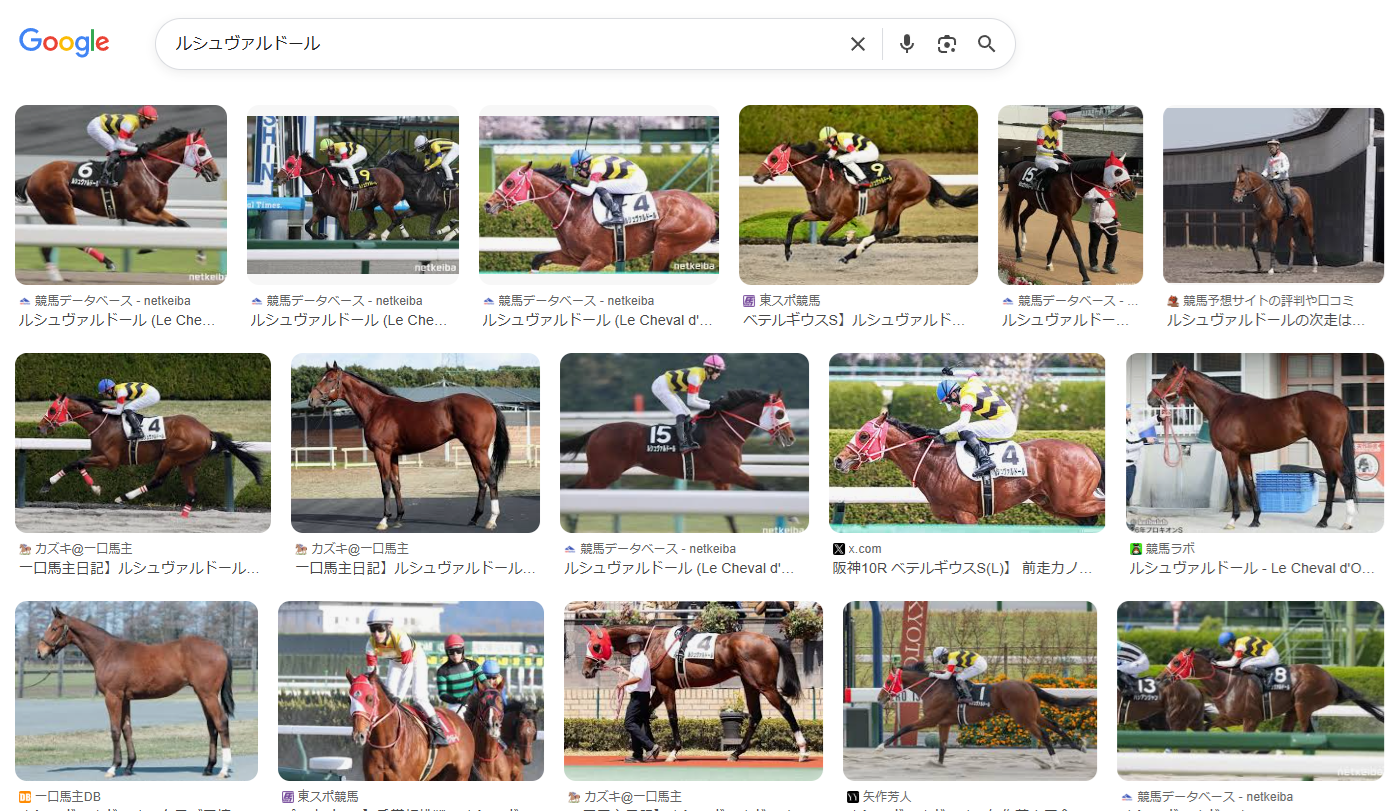Focus the search box containing ルシュヴァルドール
The width and height of the screenshot is (1393, 811).
[x=500, y=44]
